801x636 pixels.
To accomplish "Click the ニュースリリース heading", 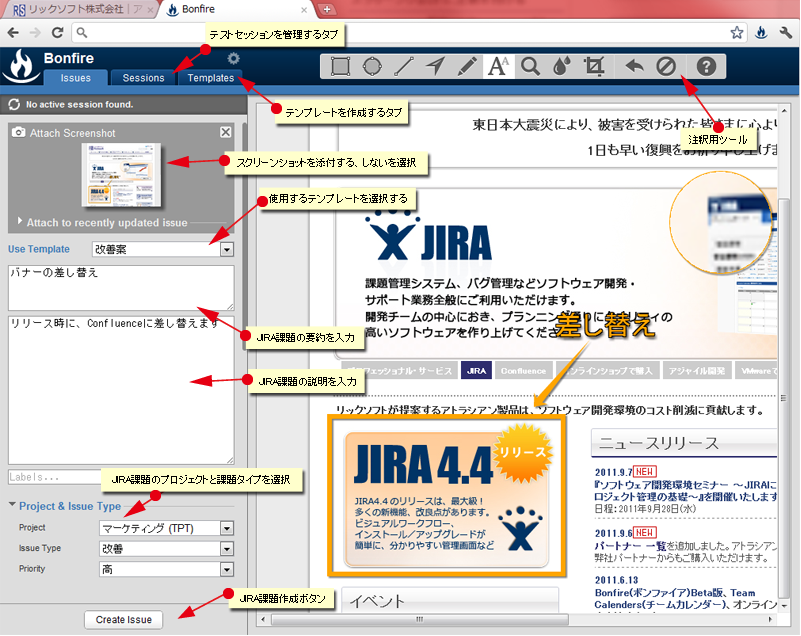I will point(658,443).
